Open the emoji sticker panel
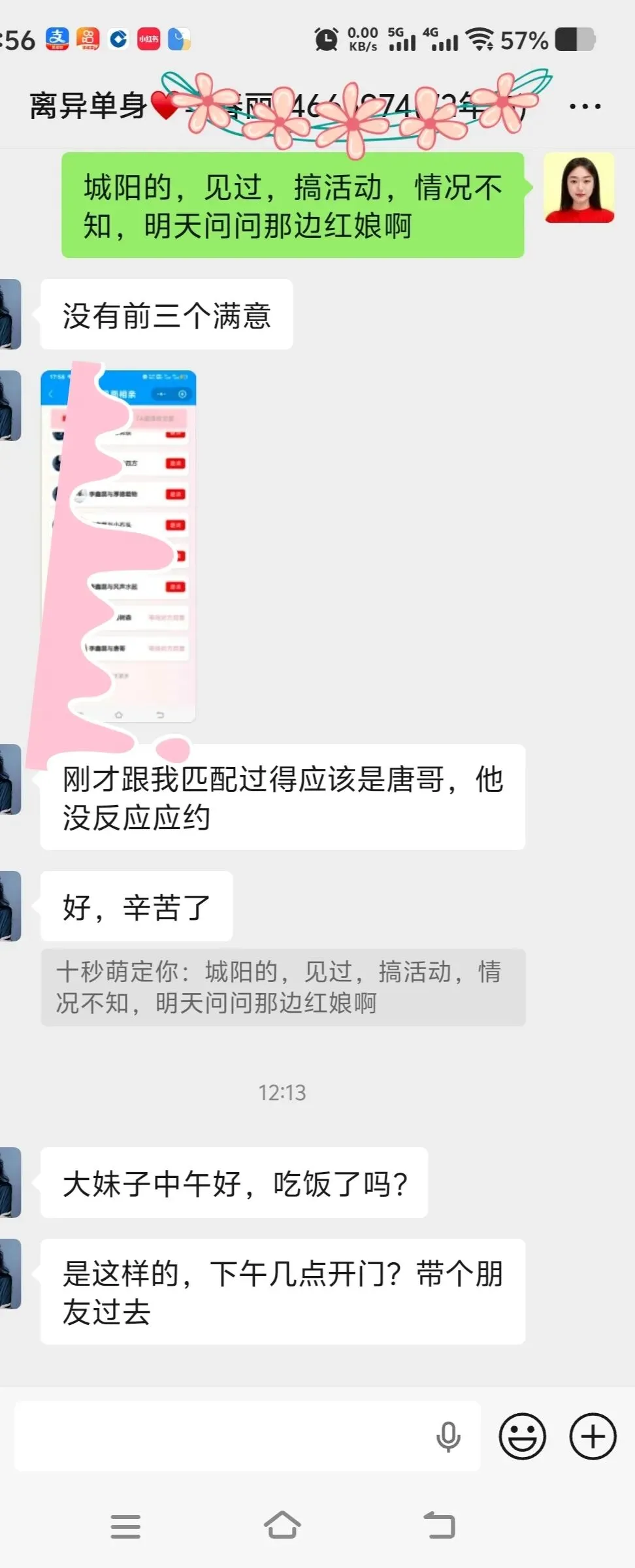 pyautogui.click(x=522, y=1436)
